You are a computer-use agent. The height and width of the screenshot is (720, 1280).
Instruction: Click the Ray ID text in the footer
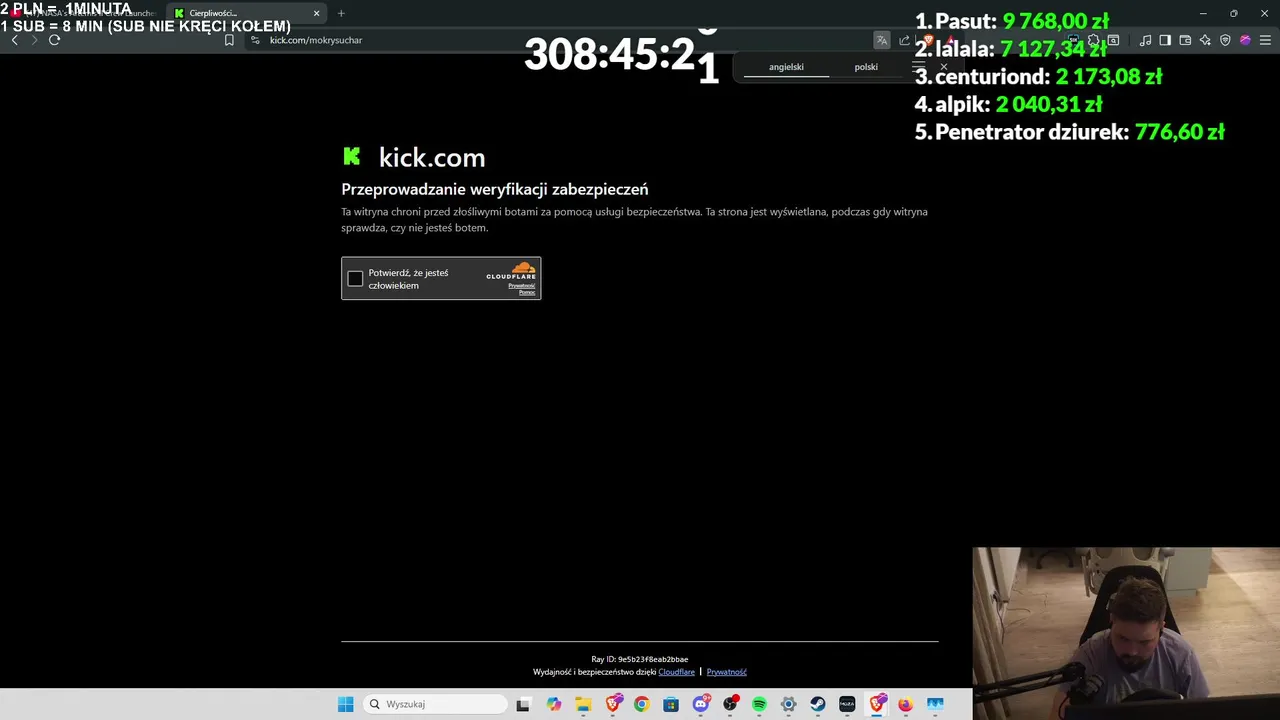[x=640, y=659]
